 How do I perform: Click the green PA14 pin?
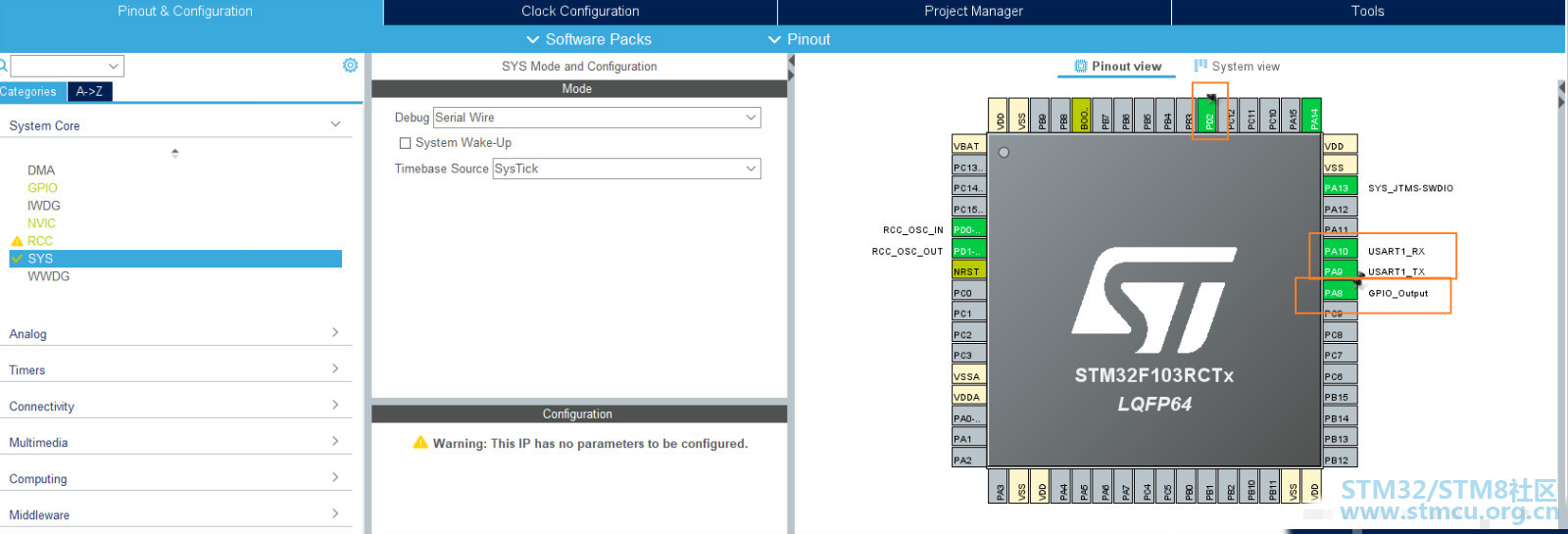coord(1313,115)
